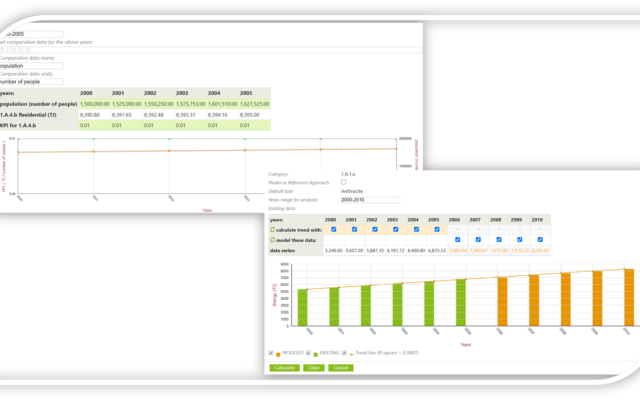Uncheck model these data checkbox for 2006
Screen dimensions: 640x400
[458, 240]
